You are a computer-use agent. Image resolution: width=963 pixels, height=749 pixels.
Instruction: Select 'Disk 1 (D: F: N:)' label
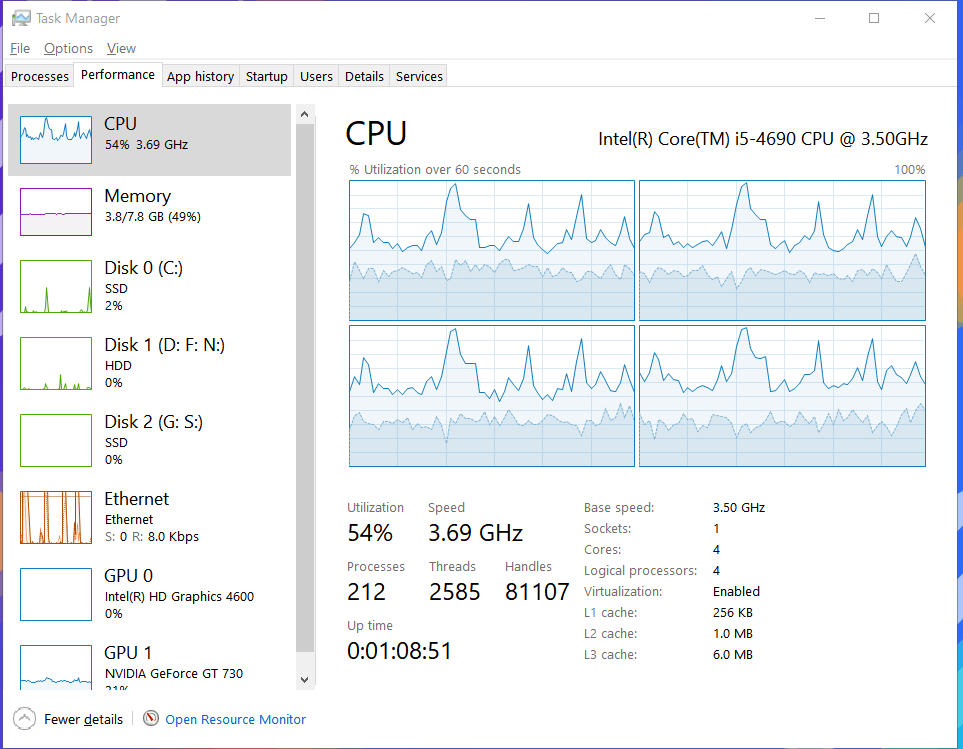pyautogui.click(x=165, y=344)
